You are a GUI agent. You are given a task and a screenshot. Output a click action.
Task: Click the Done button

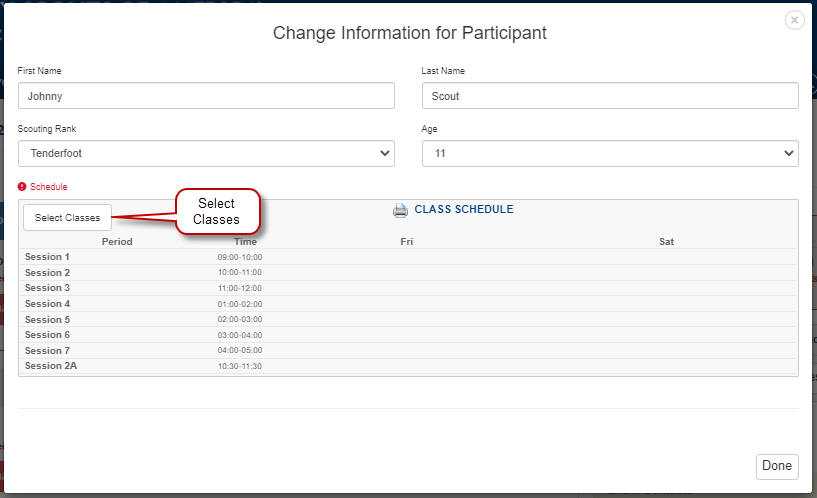(776, 466)
